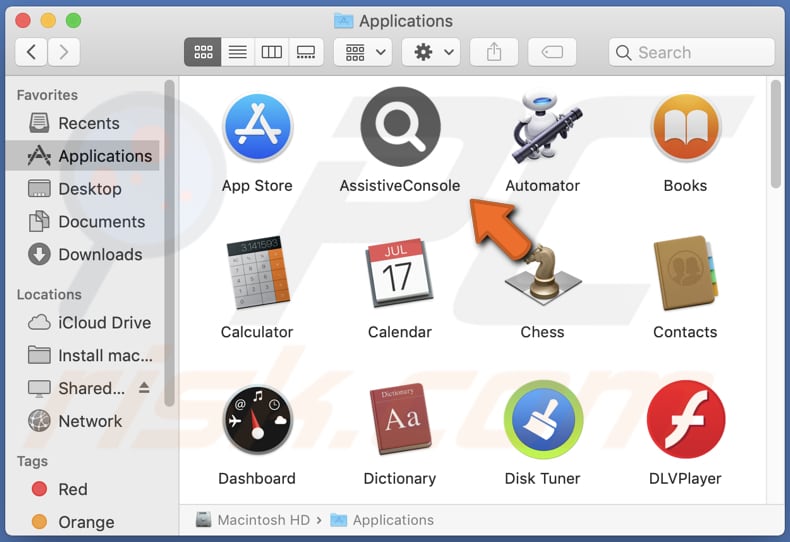Open the Calculator app icon
Screen dimensions: 790x542
coord(258,272)
